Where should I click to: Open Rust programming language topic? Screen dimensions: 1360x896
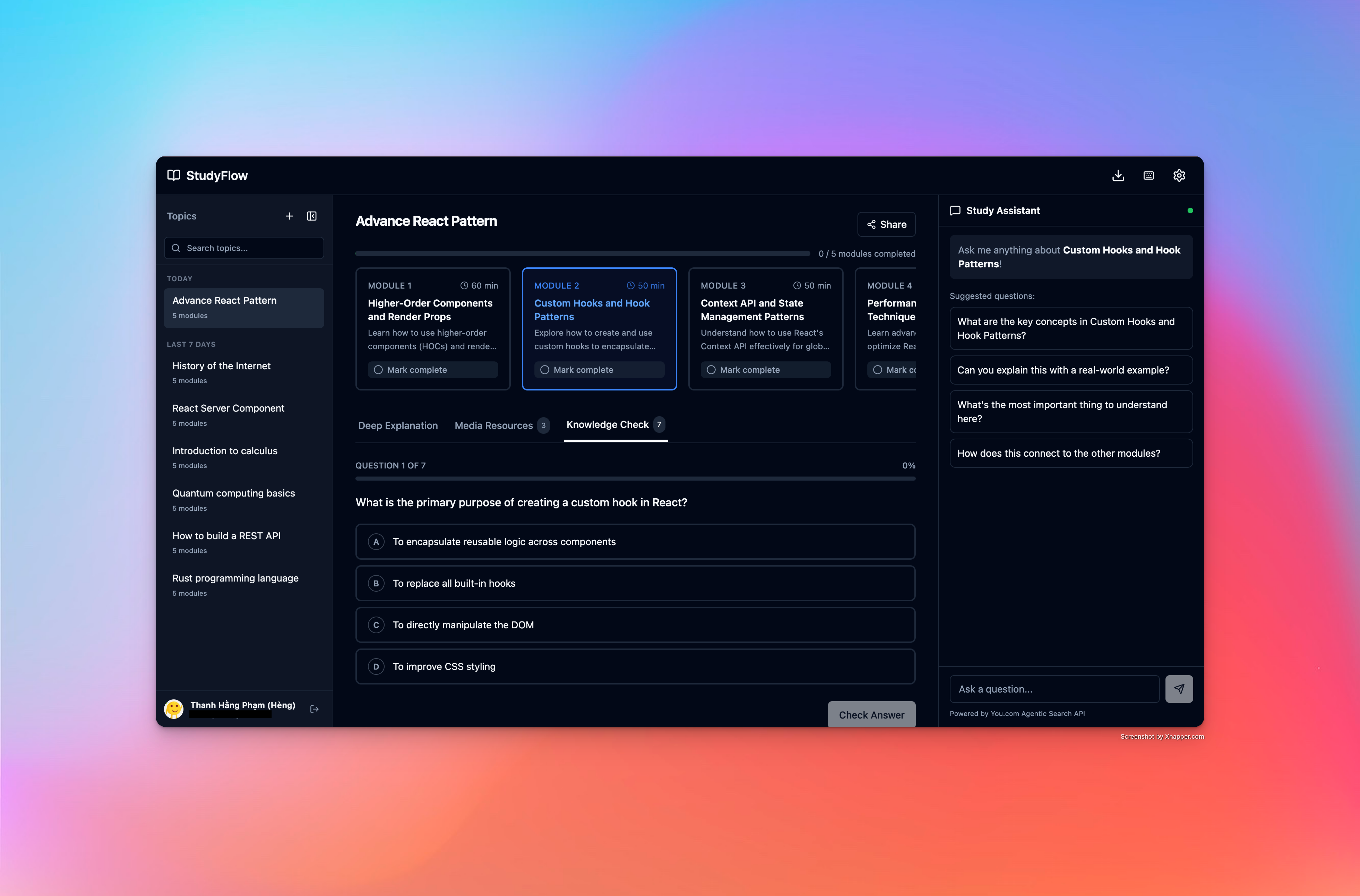coord(244,585)
